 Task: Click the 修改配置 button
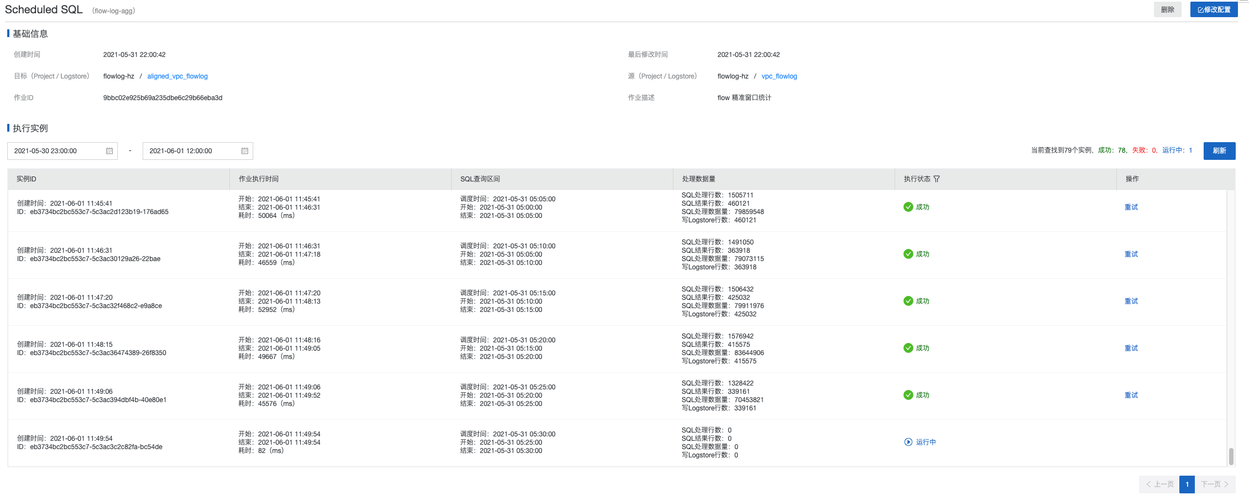click(x=1214, y=10)
